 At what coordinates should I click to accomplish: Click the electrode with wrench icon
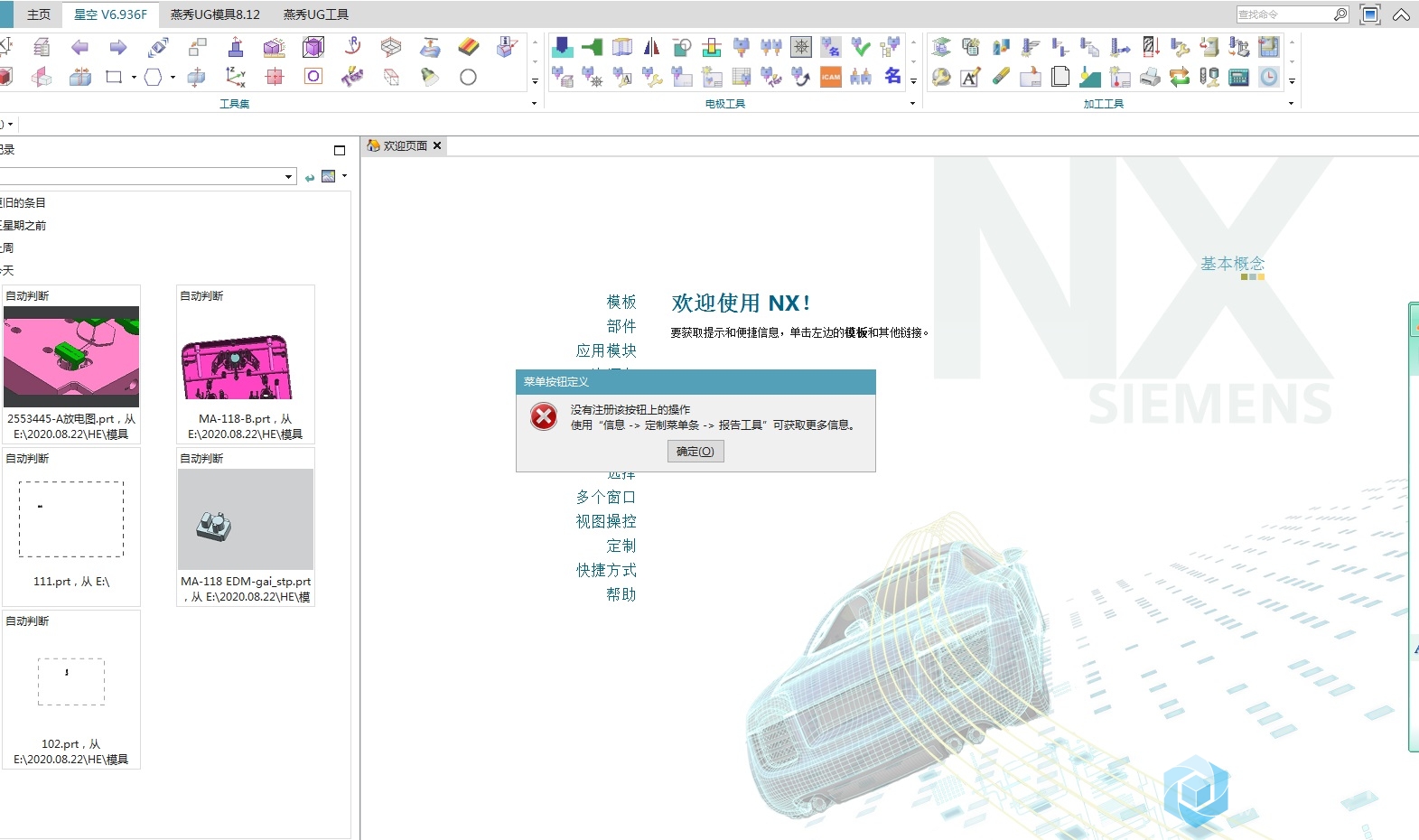click(652, 77)
